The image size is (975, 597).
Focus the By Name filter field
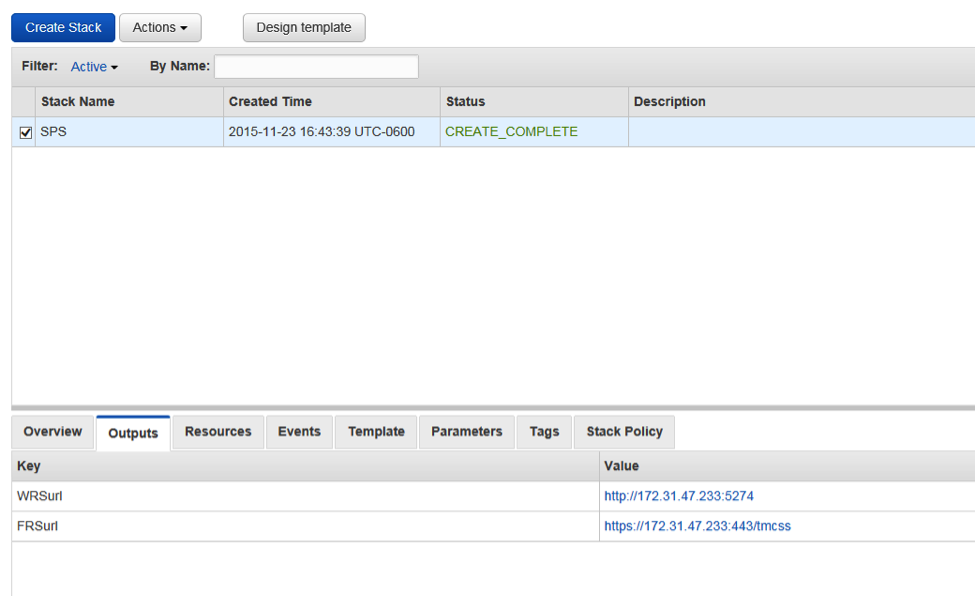[316, 67]
